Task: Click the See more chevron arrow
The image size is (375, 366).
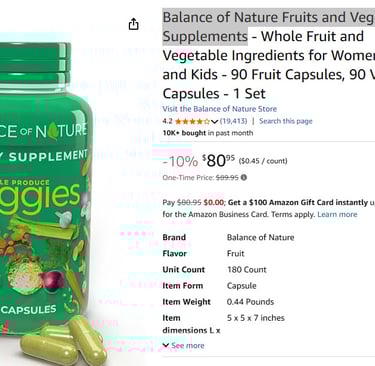Action: click(x=166, y=345)
